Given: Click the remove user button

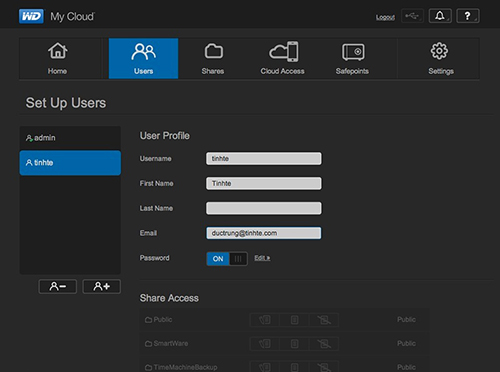Looking at the screenshot, I should [x=58, y=286].
